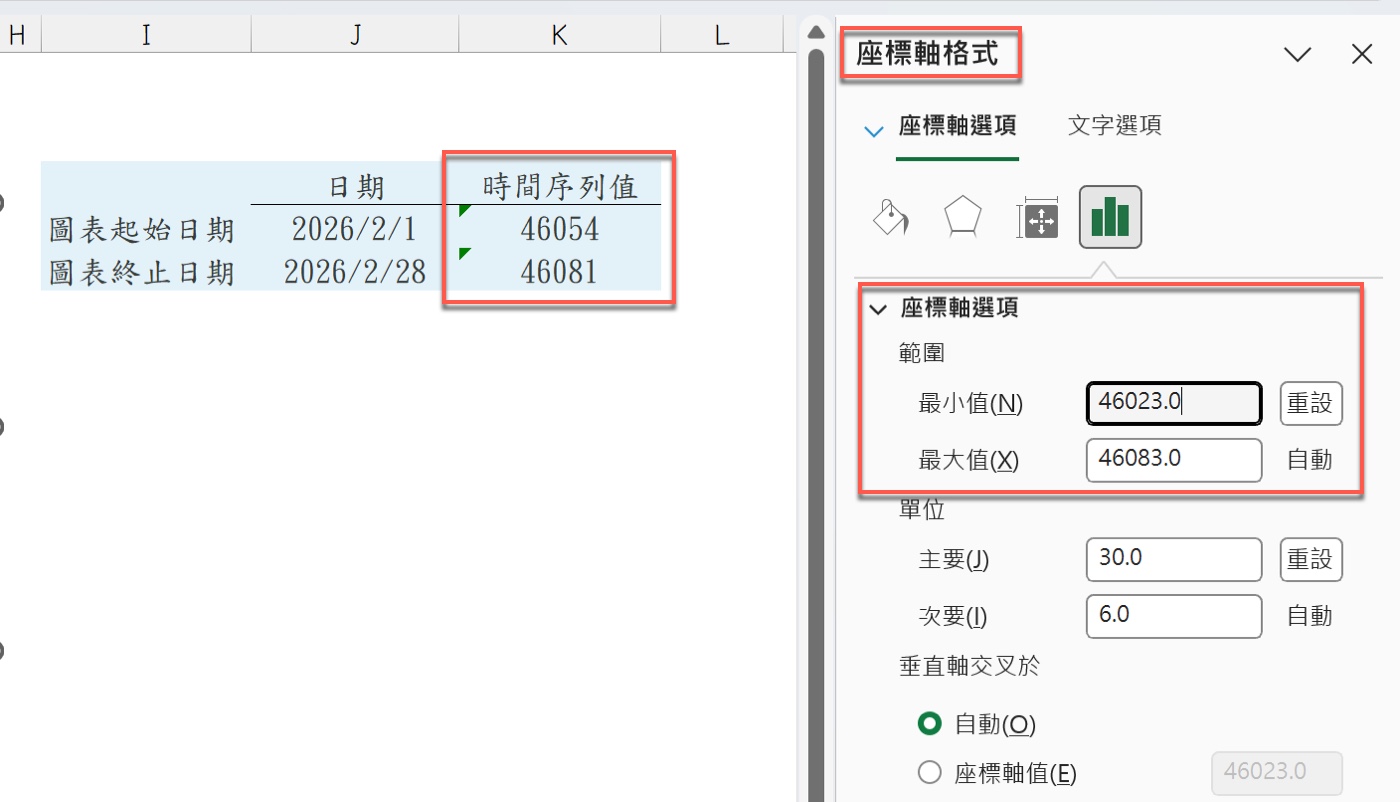Select cell containing 46054

(559, 230)
